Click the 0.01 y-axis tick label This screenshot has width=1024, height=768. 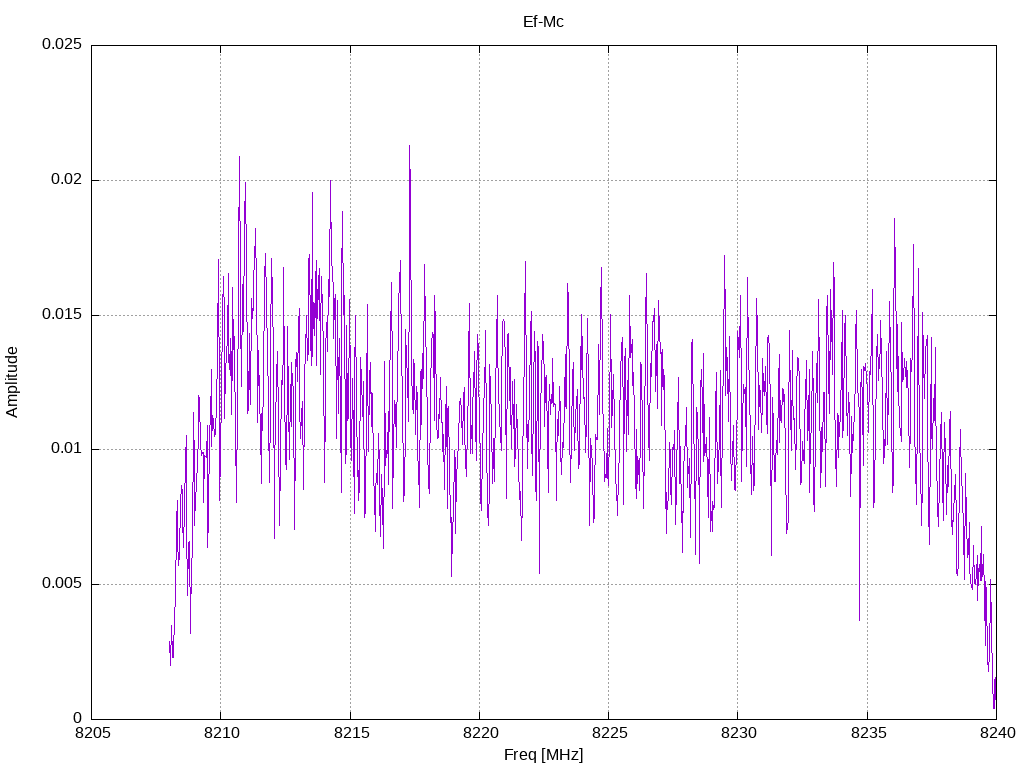tap(67, 449)
